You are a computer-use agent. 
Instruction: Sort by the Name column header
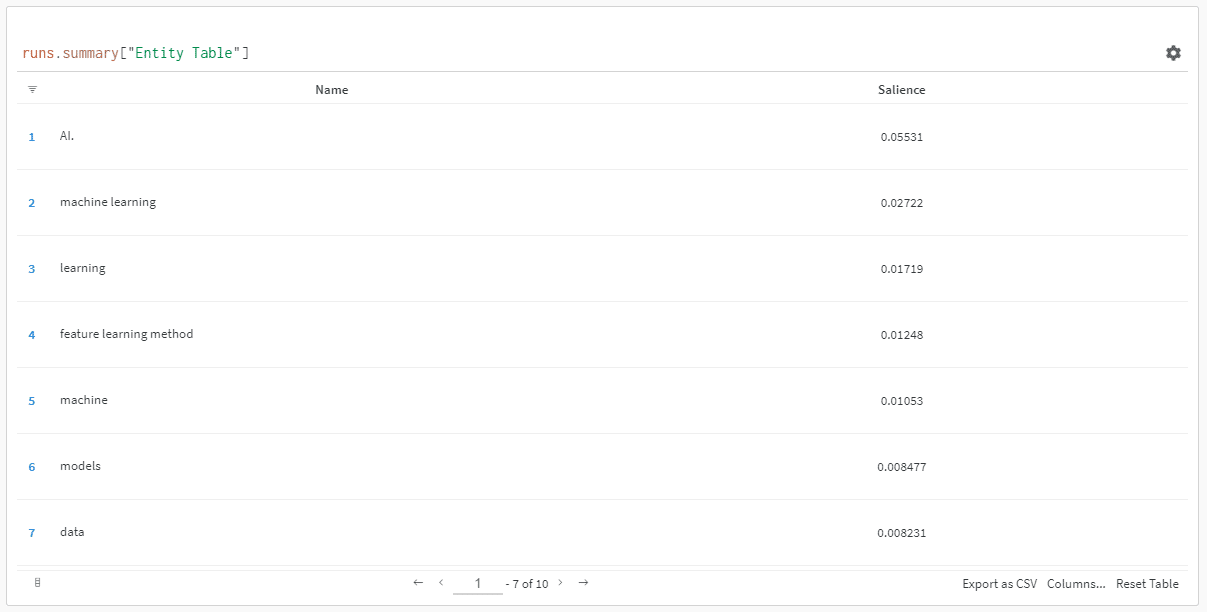coord(331,90)
